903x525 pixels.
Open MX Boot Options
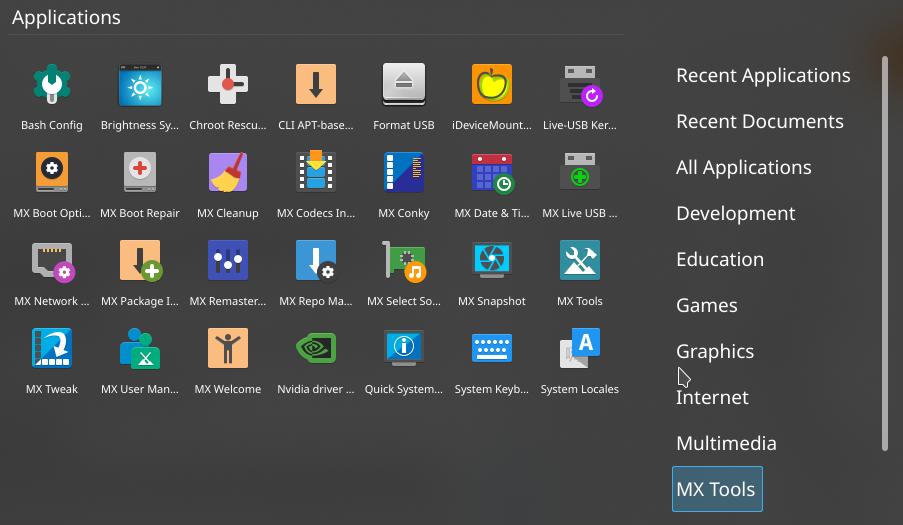(52, 172)
